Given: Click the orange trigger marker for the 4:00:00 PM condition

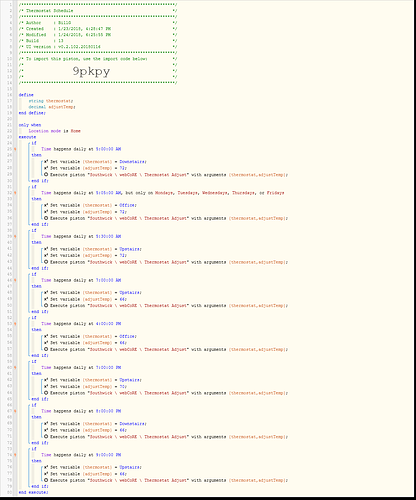Looking at the screenshot, I should point(15,324).
